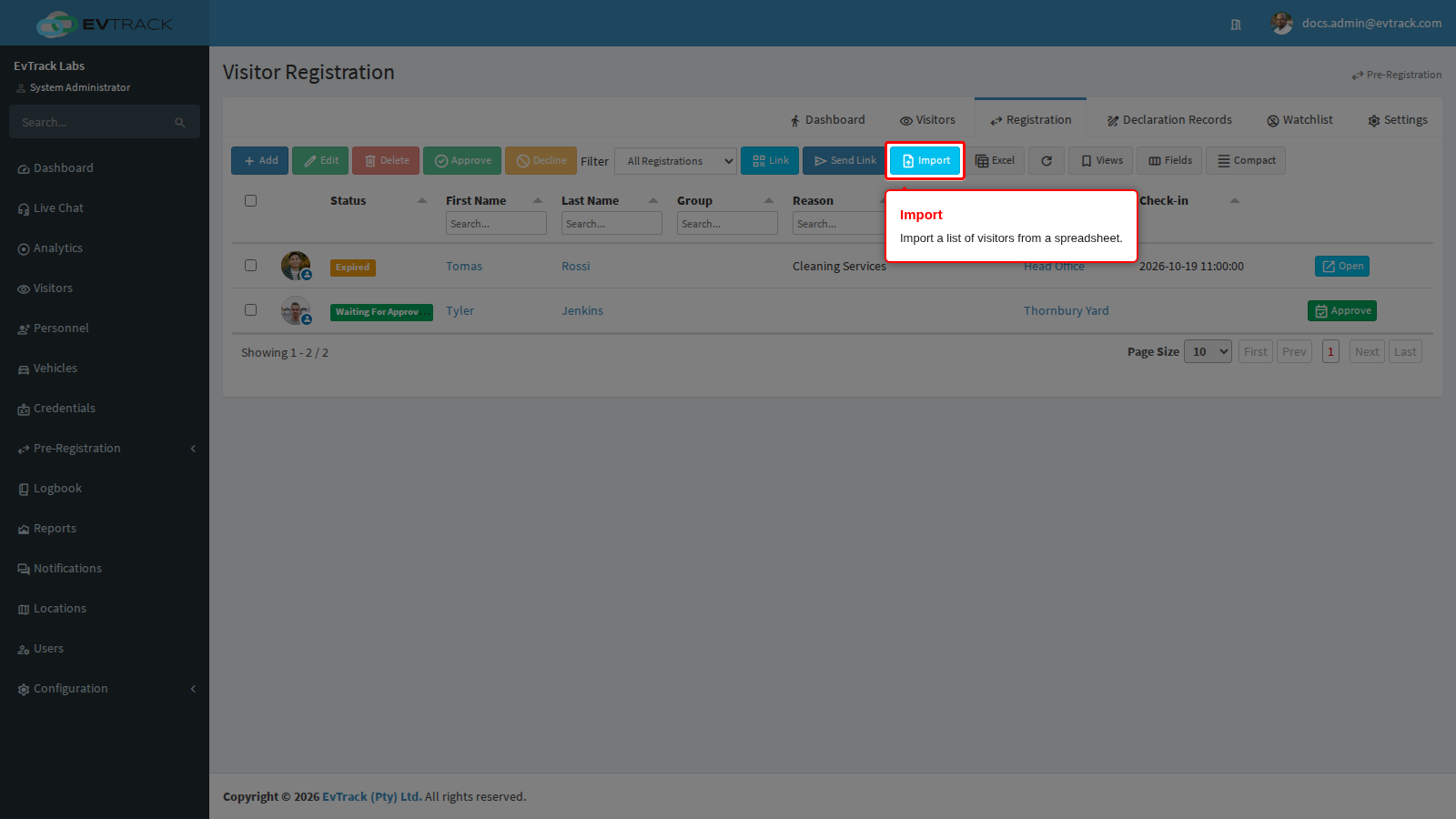Click the Thornbury Yard link
The height and width of the screenshot is (819, 1456).
(1067, 311)
